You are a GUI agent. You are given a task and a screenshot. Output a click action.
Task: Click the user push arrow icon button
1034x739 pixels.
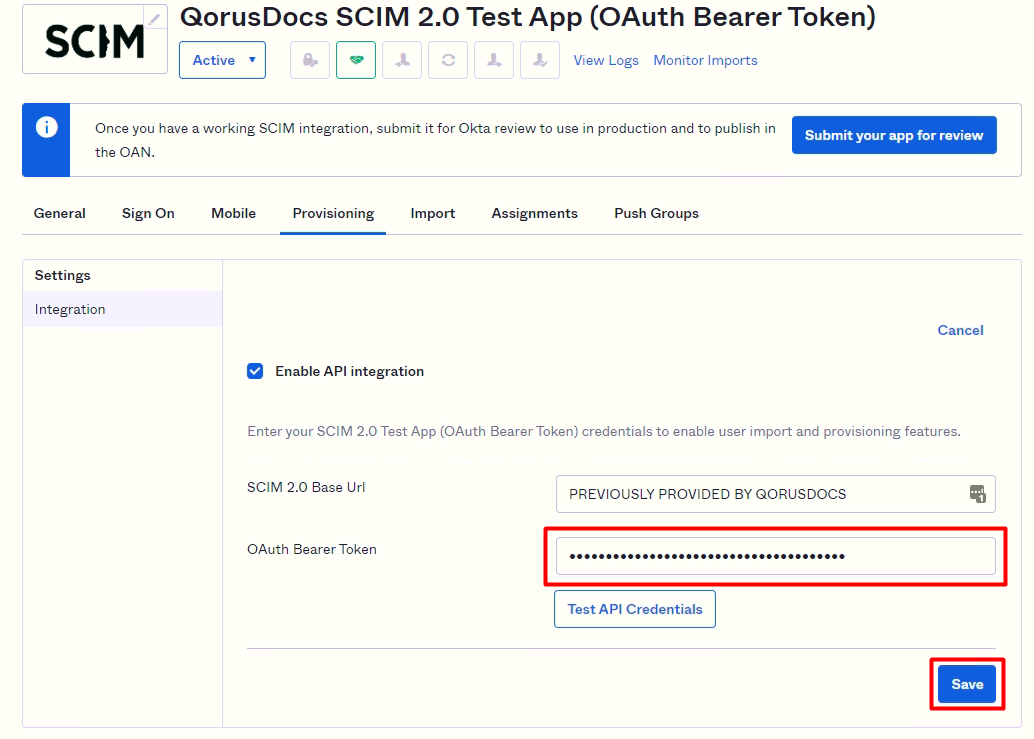point(494,60)
